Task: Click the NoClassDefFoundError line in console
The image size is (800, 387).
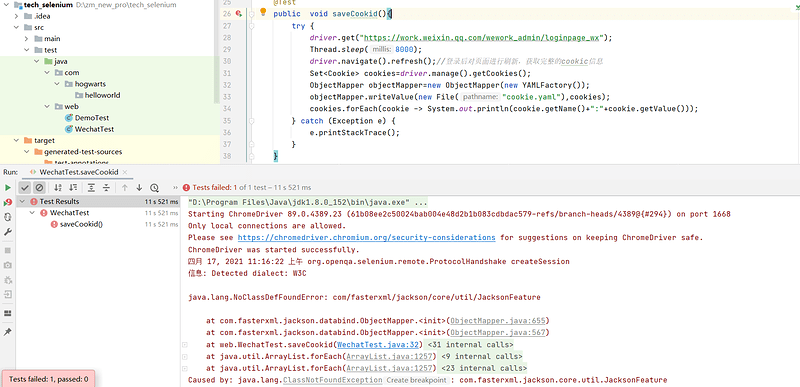Action: click(364, 297)
